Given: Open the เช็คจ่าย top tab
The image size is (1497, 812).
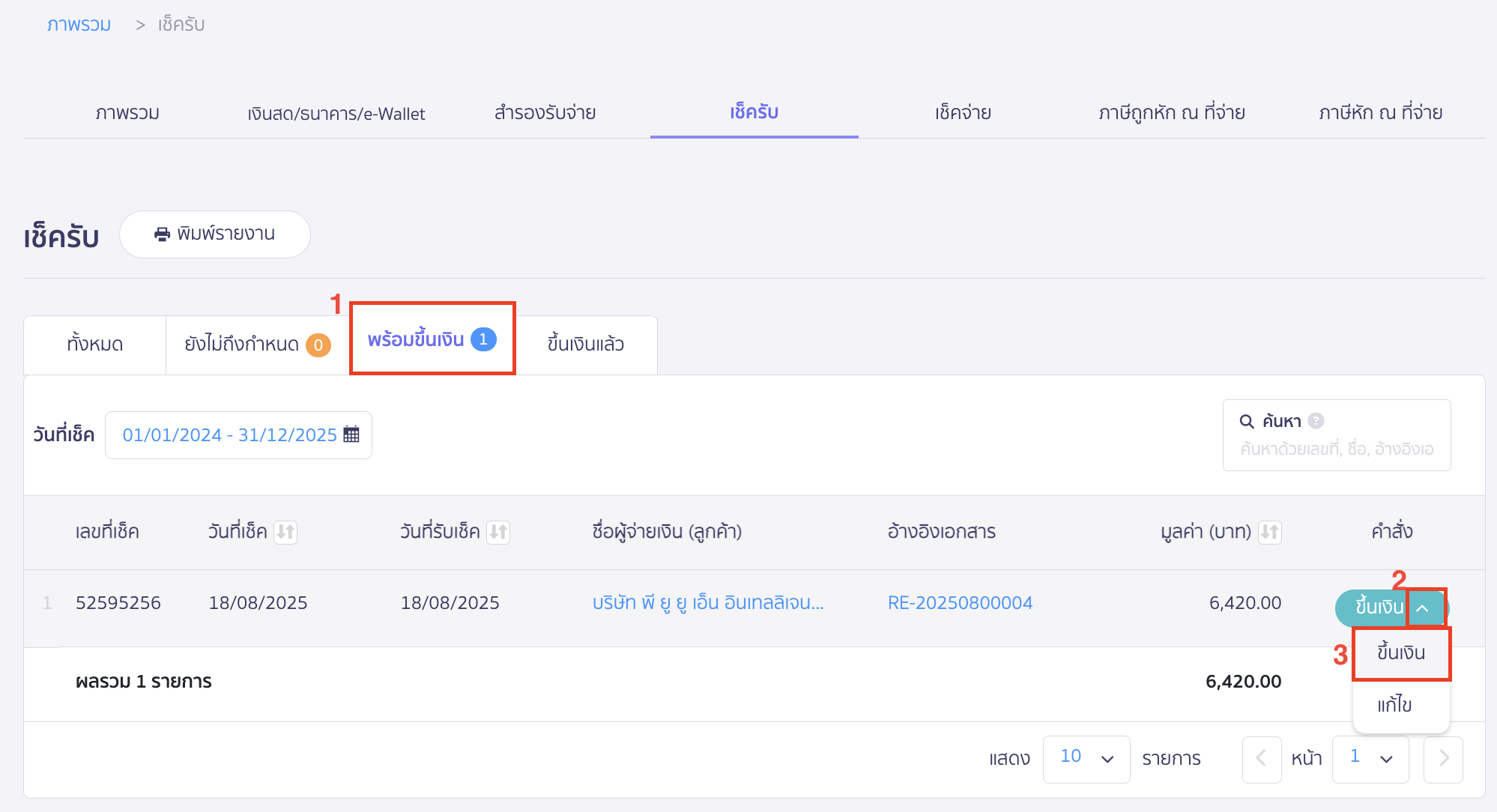Looking at the screenshot, I should (x=962, y=113).
